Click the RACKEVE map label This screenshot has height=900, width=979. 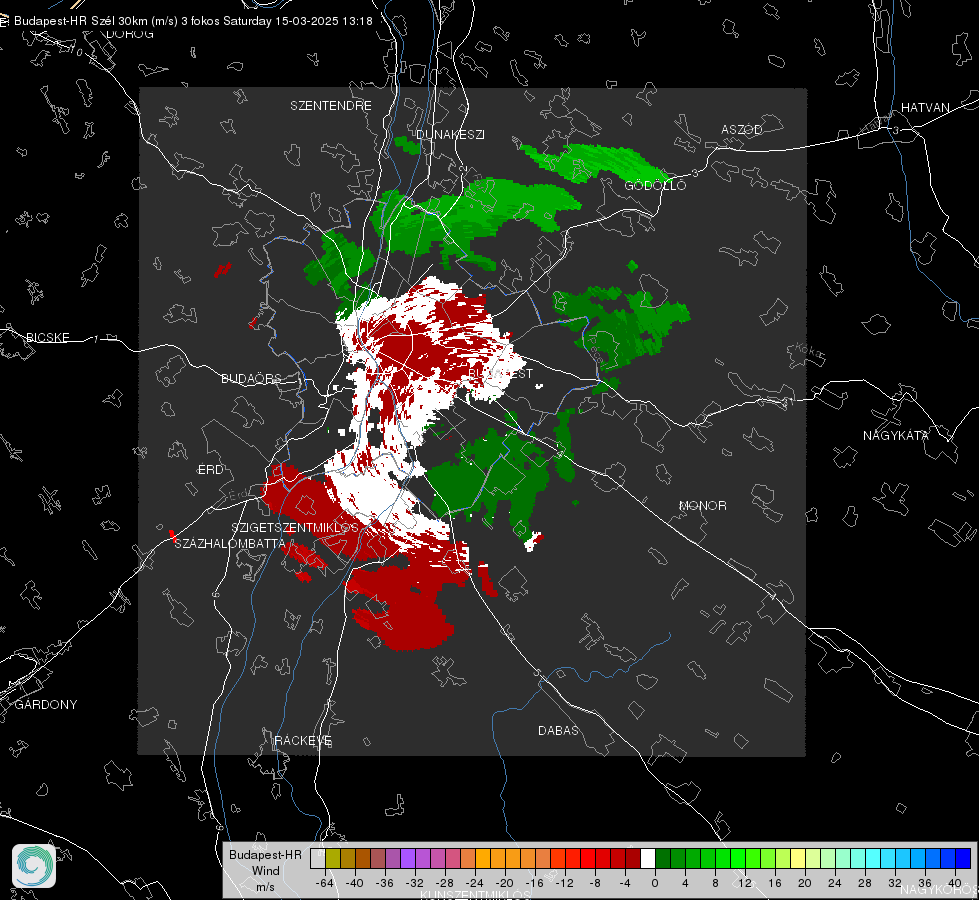[x=303, y=741]
